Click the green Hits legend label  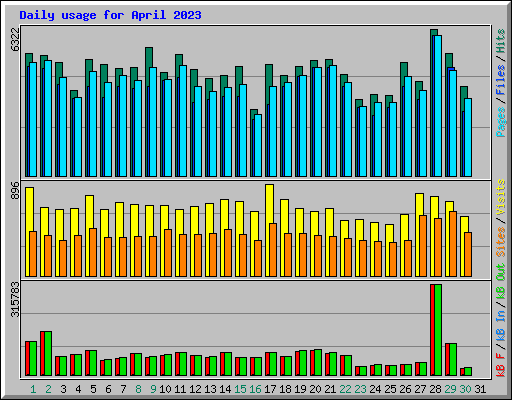(x=501, y=41)
